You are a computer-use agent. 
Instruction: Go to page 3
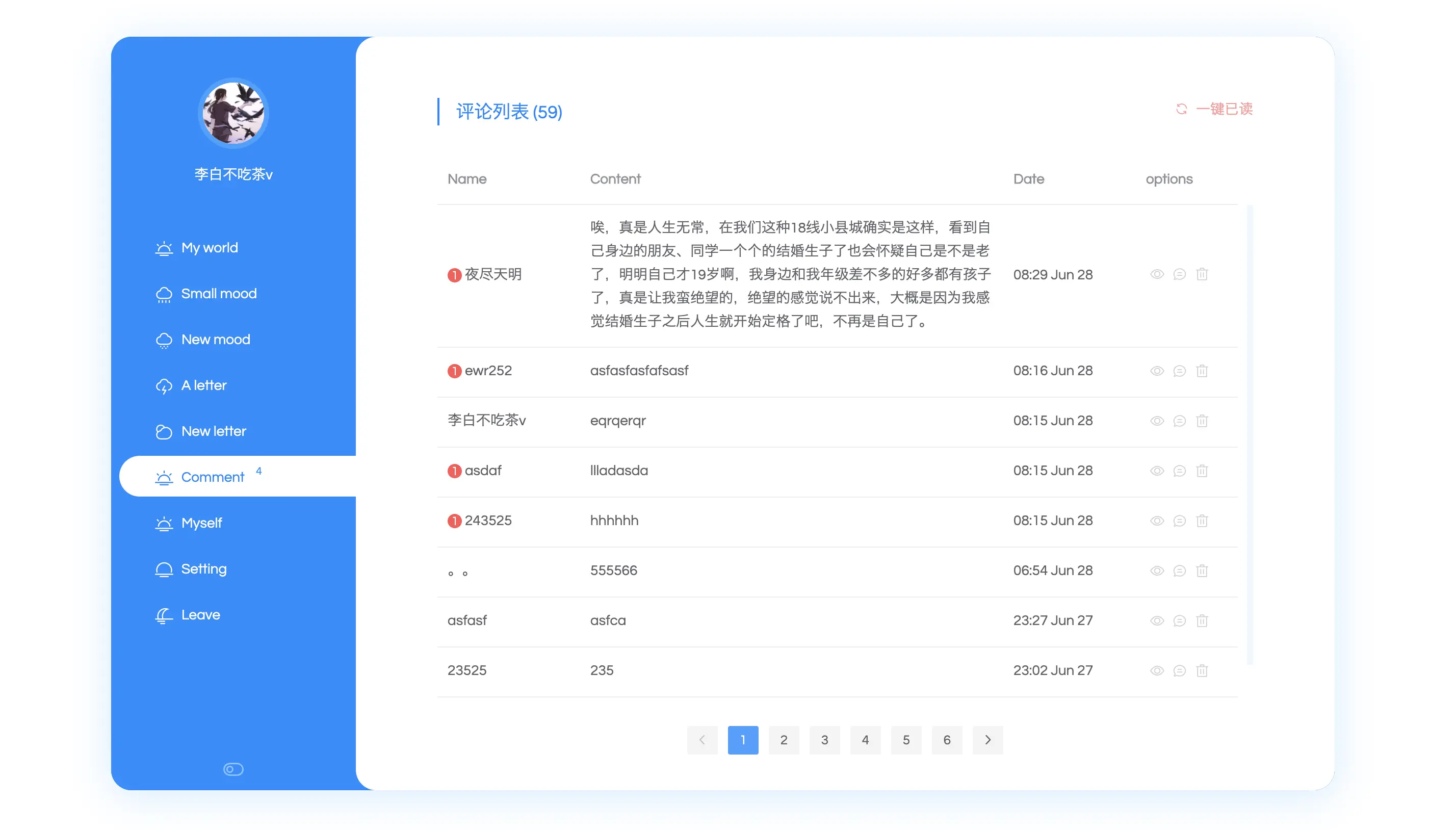coord(824,740)
